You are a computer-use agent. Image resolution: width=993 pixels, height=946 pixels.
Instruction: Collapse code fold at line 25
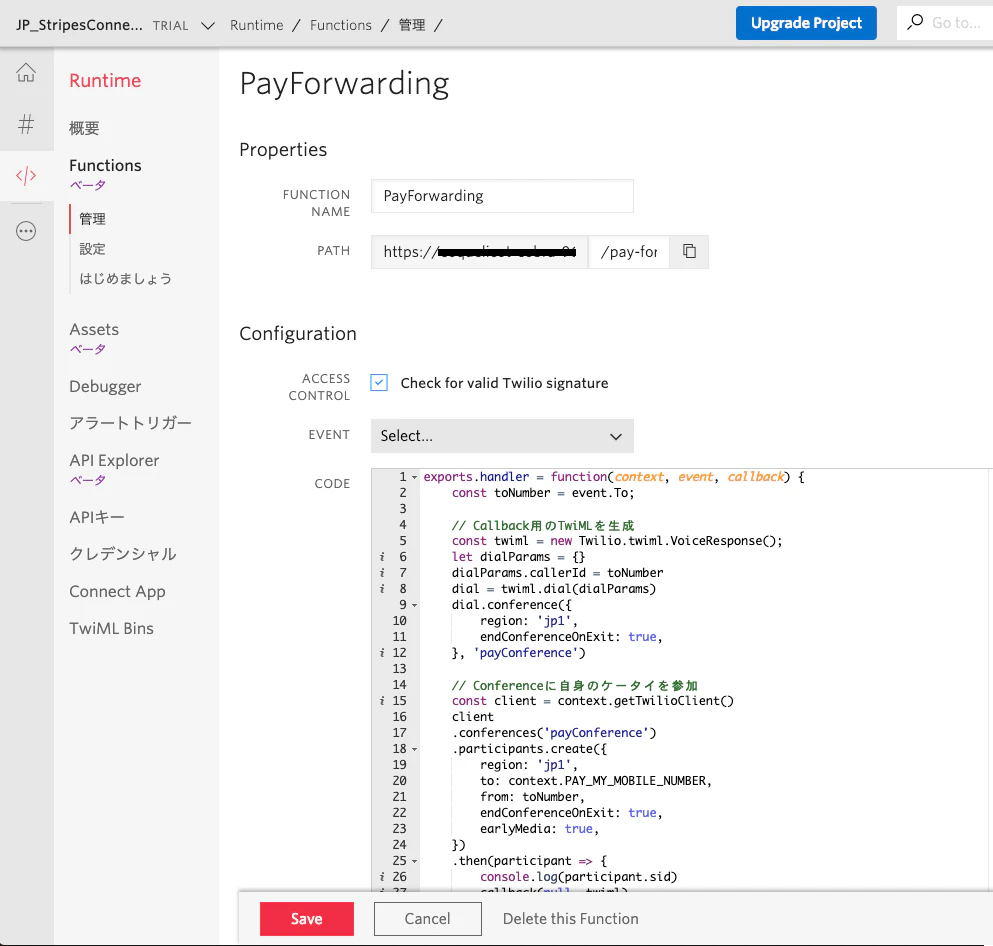(x=415, y=861)
